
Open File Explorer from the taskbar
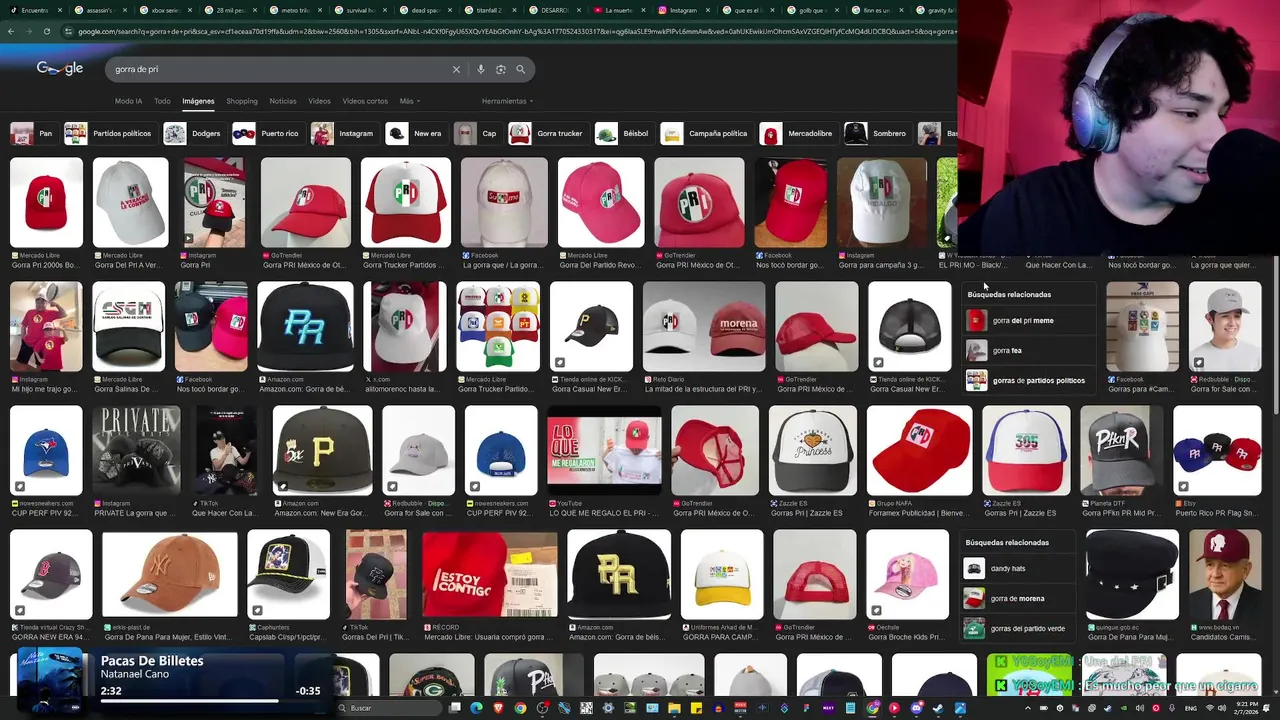coord(674,708)
